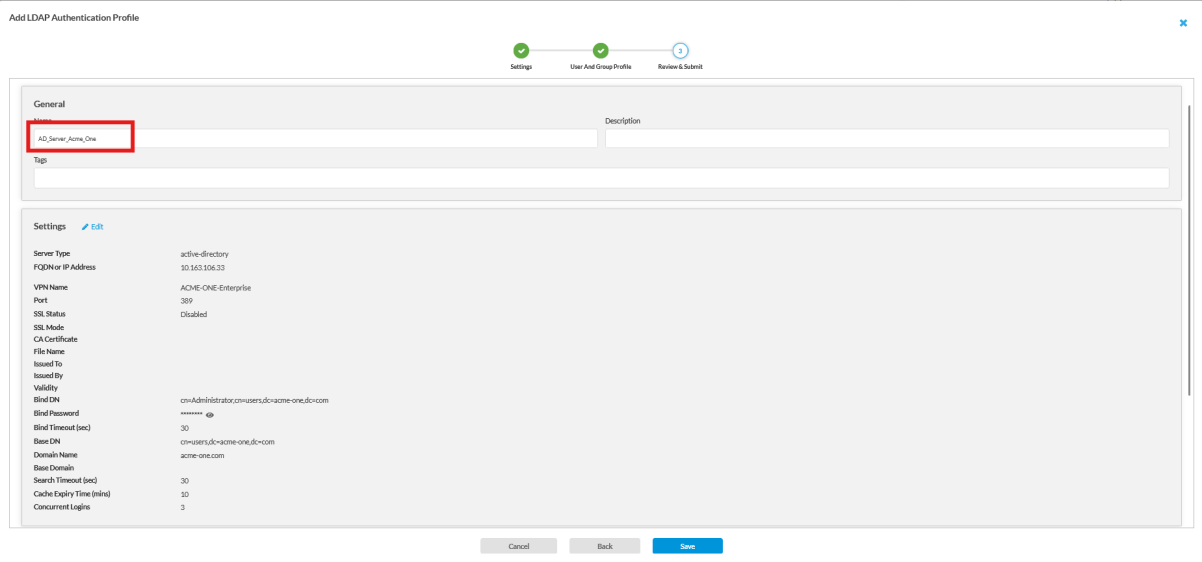Click the Bind DN value cn=Administrator,cn=users,dc=acme-one,dc=com
Screen dimensions: 1202x562
(x=254, y=400)
